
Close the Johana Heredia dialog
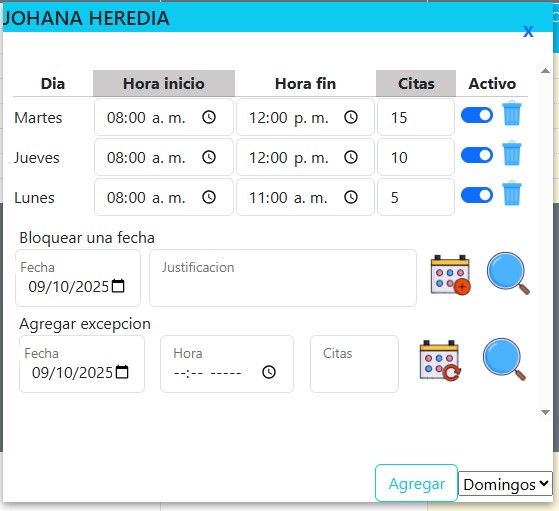click(528, 31)
